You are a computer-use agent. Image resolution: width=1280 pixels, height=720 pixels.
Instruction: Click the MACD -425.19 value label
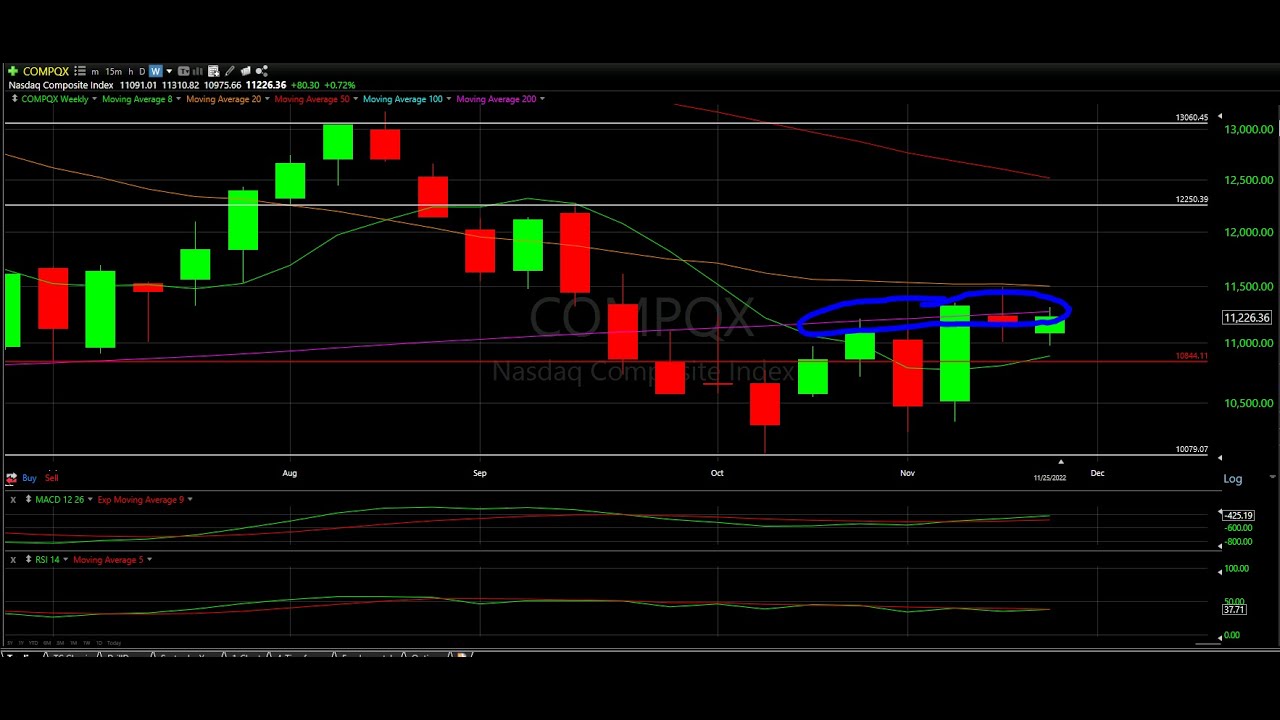[x=1238, y=515]
